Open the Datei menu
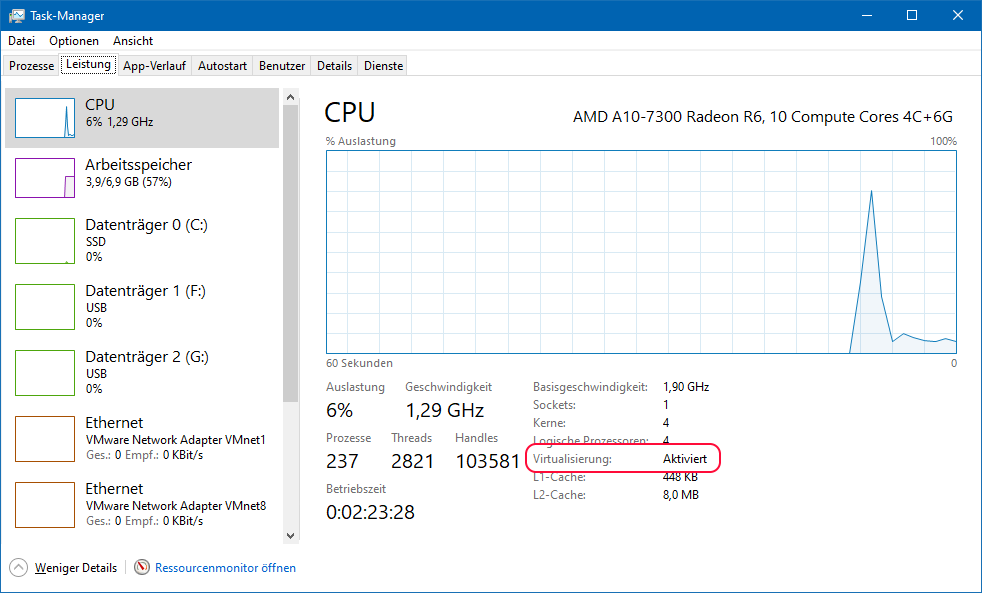The image size is (982, 593). (x=21, y=41)
